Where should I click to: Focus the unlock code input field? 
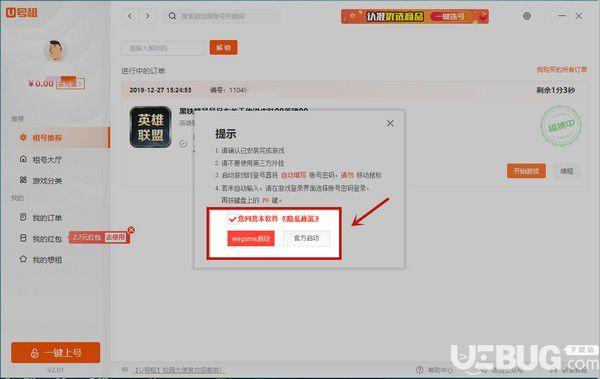[163, 48]
